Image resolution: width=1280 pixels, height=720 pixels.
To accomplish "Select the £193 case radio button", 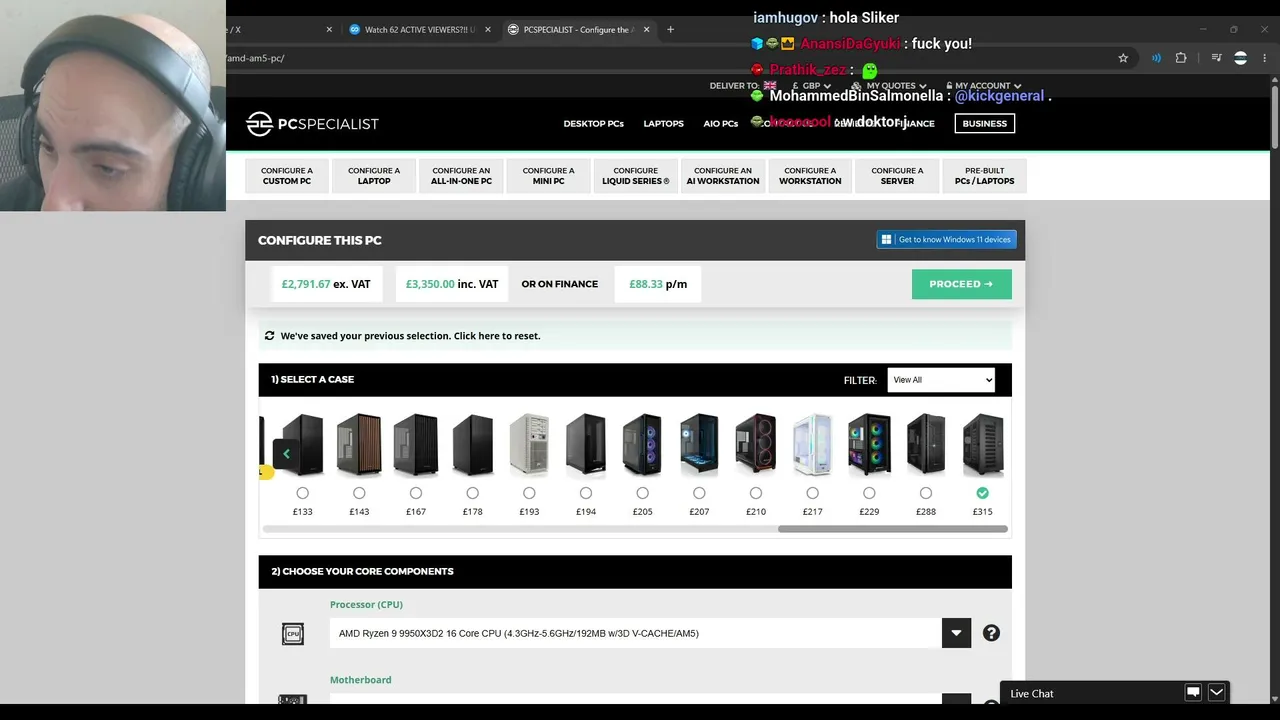I will click(529, 493).
